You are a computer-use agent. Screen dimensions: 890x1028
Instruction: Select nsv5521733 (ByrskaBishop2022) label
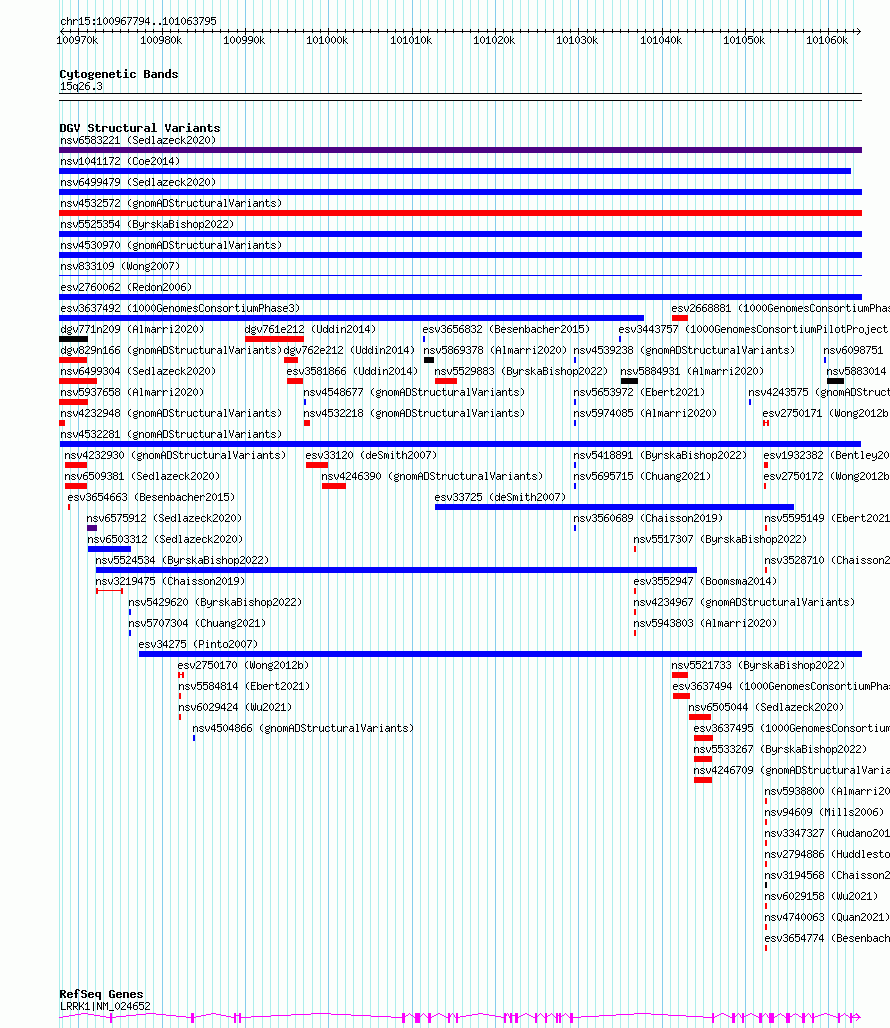click(758, 665)
